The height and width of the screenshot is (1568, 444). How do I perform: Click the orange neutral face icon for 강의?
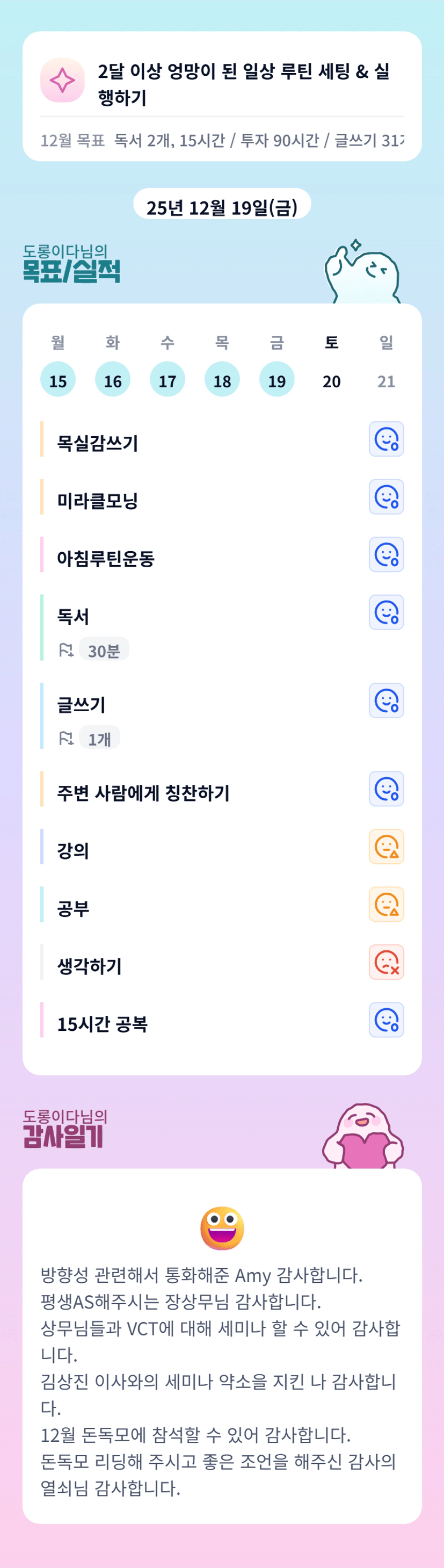[x=386, y=847]
